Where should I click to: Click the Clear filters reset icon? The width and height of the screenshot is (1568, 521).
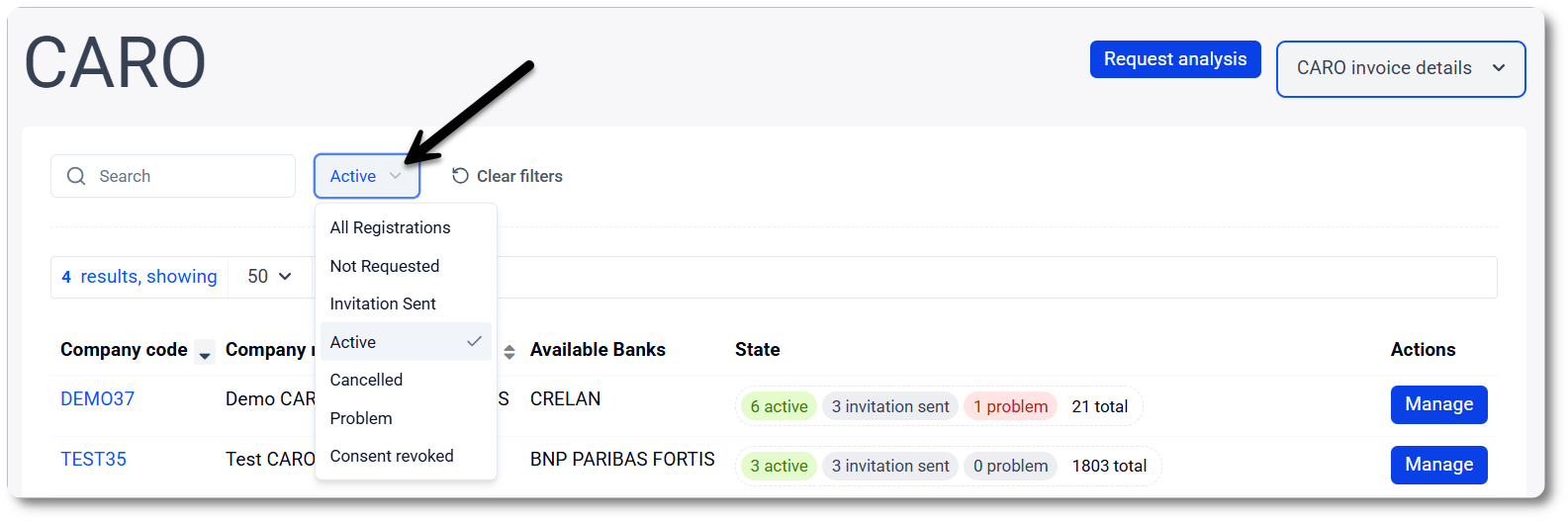460,176
